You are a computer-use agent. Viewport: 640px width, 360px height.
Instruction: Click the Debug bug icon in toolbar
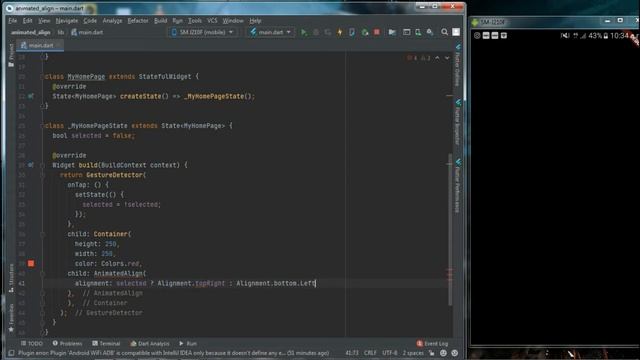(316, 32)
